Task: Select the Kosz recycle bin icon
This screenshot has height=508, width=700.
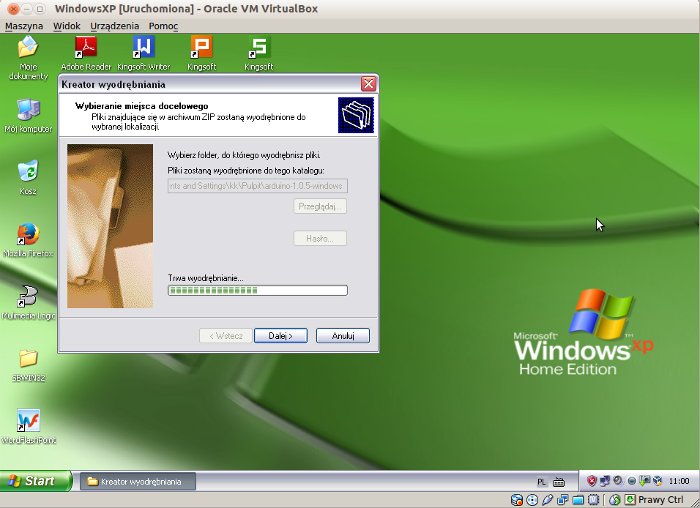Action: [x=28, y=178]
